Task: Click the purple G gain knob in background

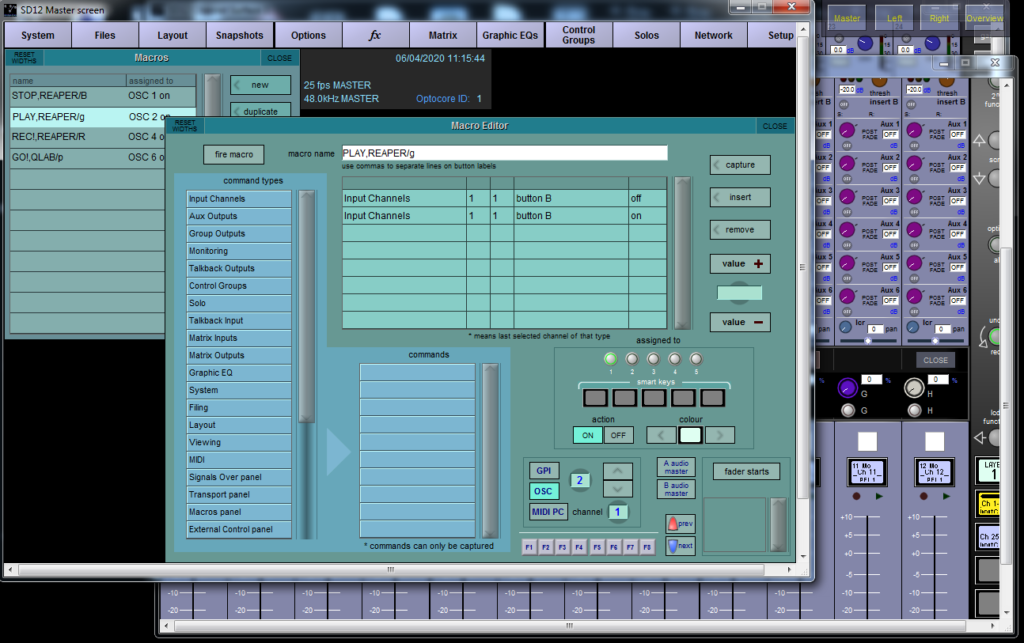Action: tap(847, 388)
